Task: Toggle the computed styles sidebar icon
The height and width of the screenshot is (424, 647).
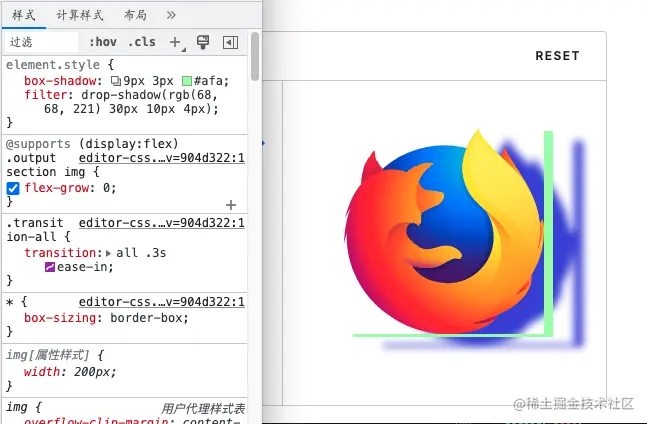Action: [230, 42]
